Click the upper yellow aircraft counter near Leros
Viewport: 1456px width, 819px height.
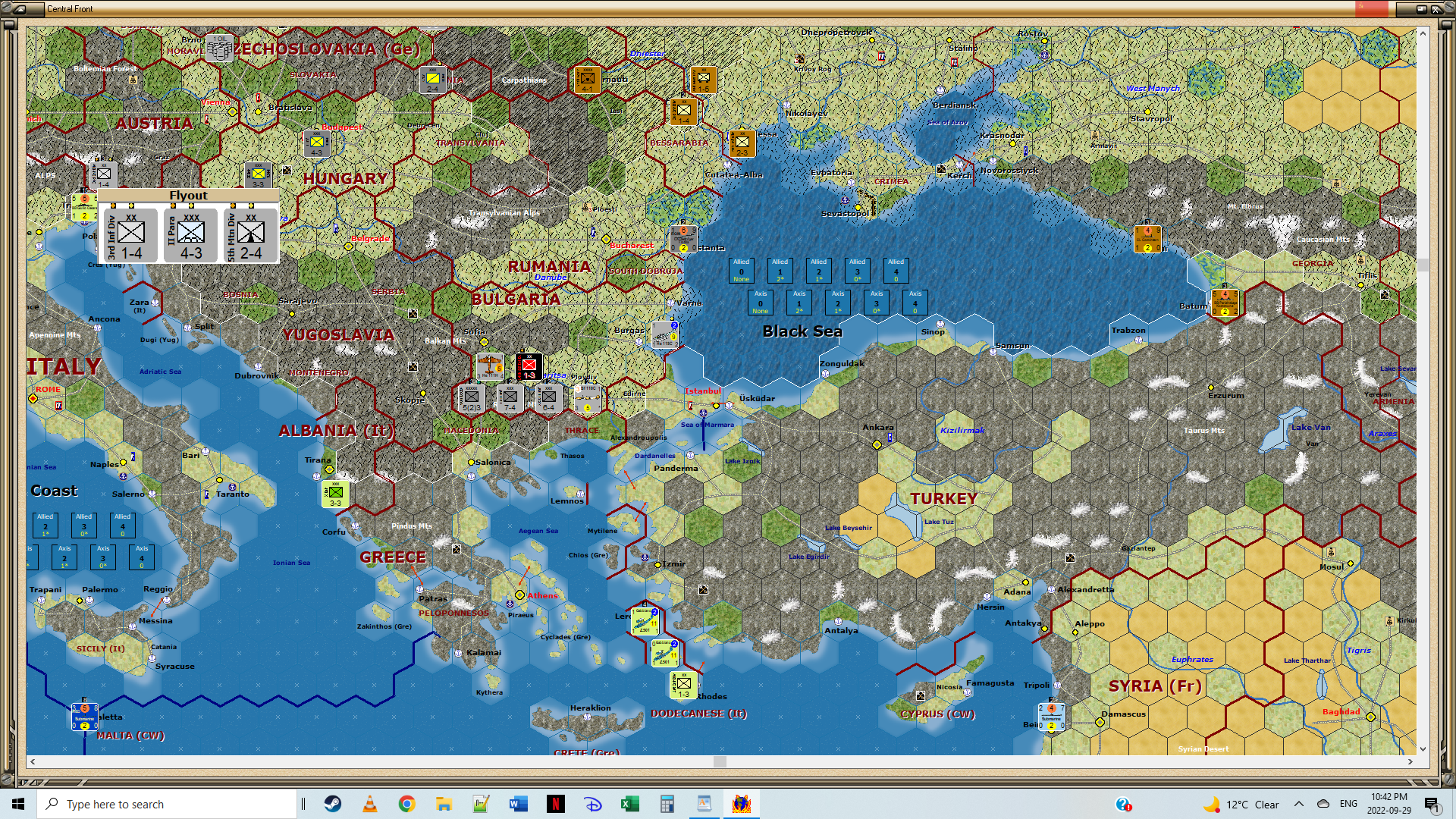[645, 621]
